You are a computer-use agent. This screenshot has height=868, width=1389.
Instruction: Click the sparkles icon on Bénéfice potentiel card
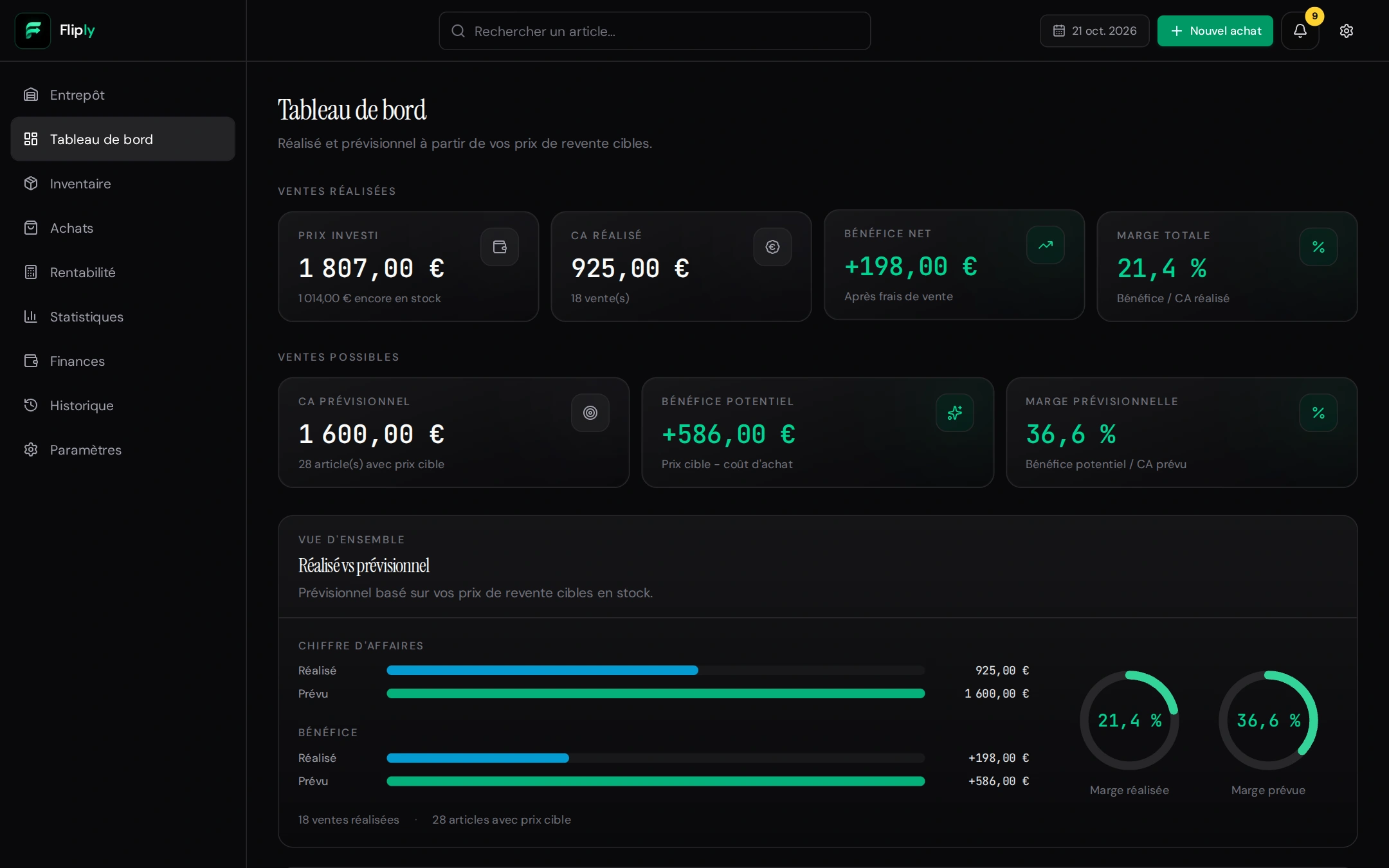tap(955, 413)
